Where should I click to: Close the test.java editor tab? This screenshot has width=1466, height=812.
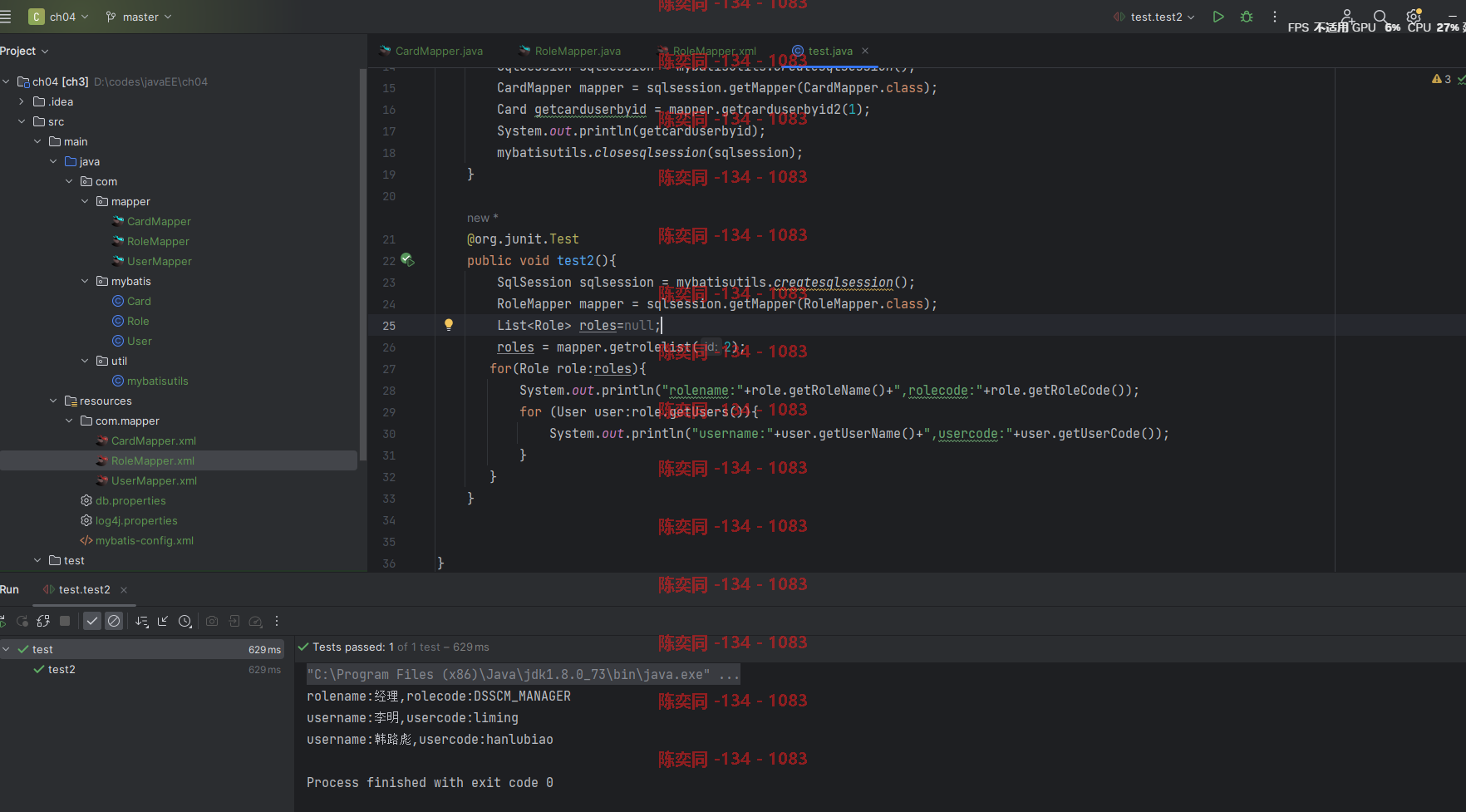click(865, 51)
